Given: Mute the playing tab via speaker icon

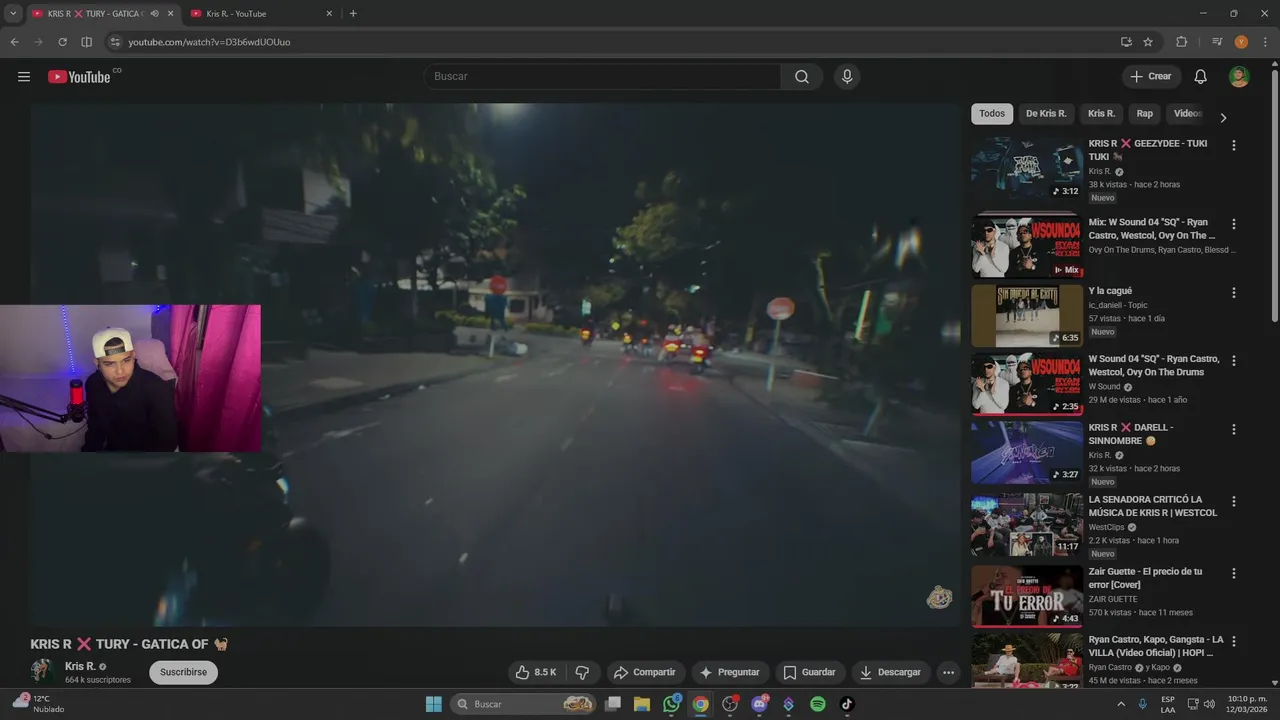Looking at the screenshot, I should pos(154,14).
